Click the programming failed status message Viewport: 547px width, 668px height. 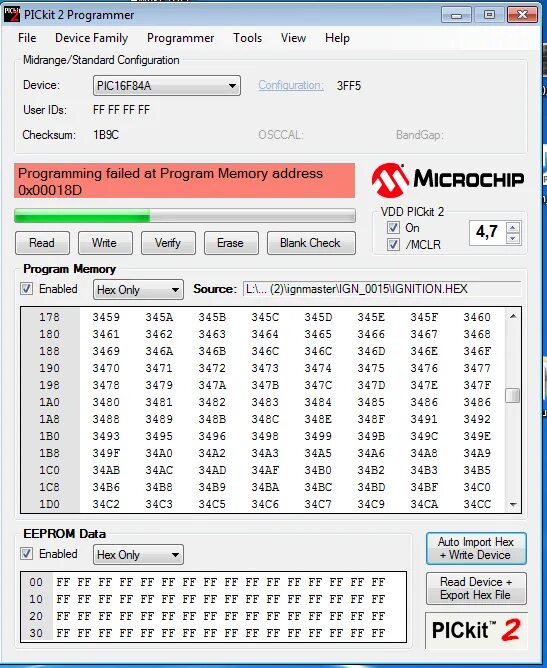pos(184,181)
